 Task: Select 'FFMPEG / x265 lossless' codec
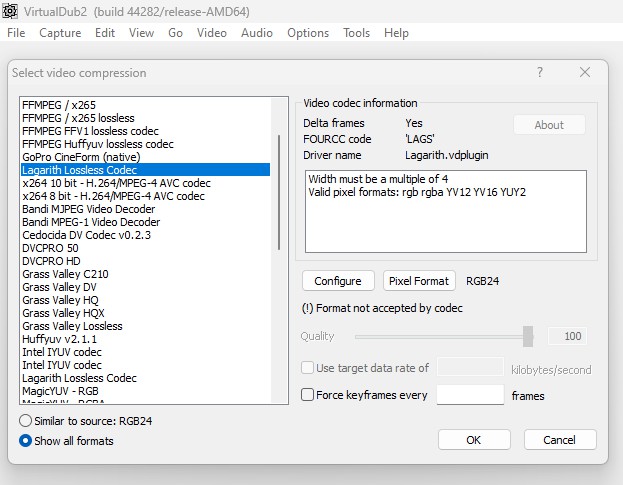(145, 118)
